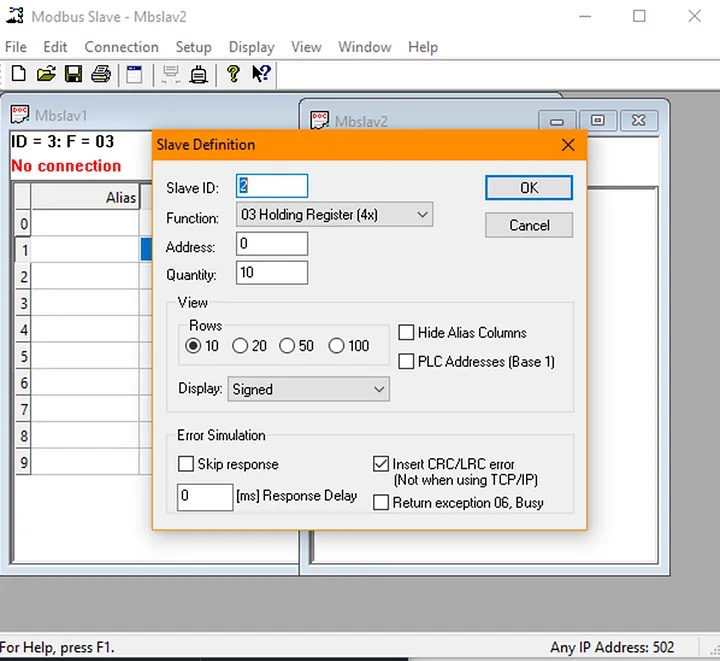Open the Setup menu
Image resolution: width=720 pixels, height=661 pixels.
click(x=193, y=47)
